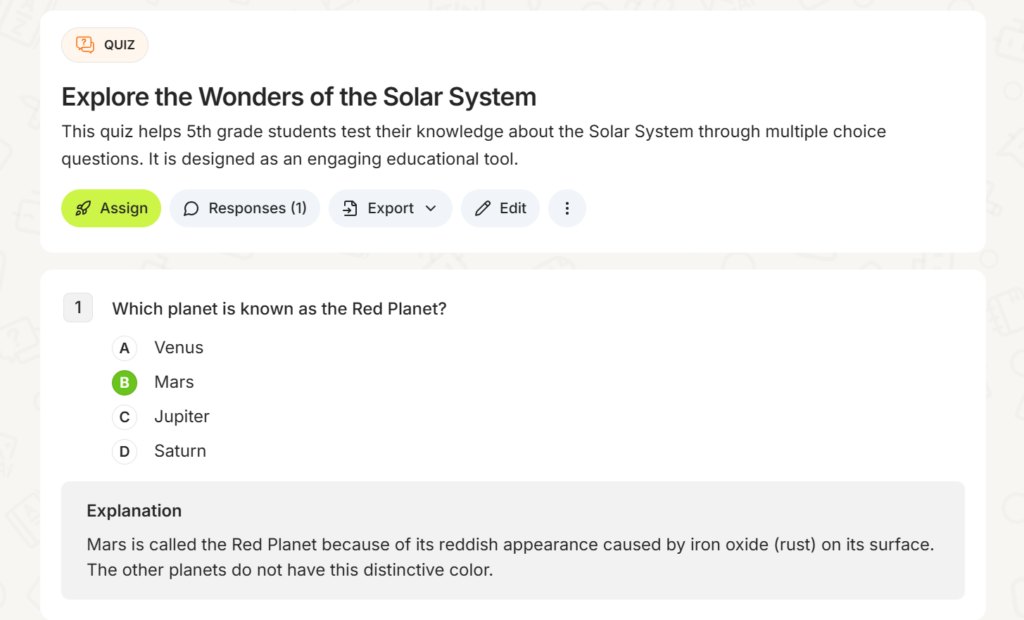Image resolution: width=1024 pixels, height=620 pixels.
Task: Click question number 1 box
Action: pyautogui.click(x=78, y=308)
